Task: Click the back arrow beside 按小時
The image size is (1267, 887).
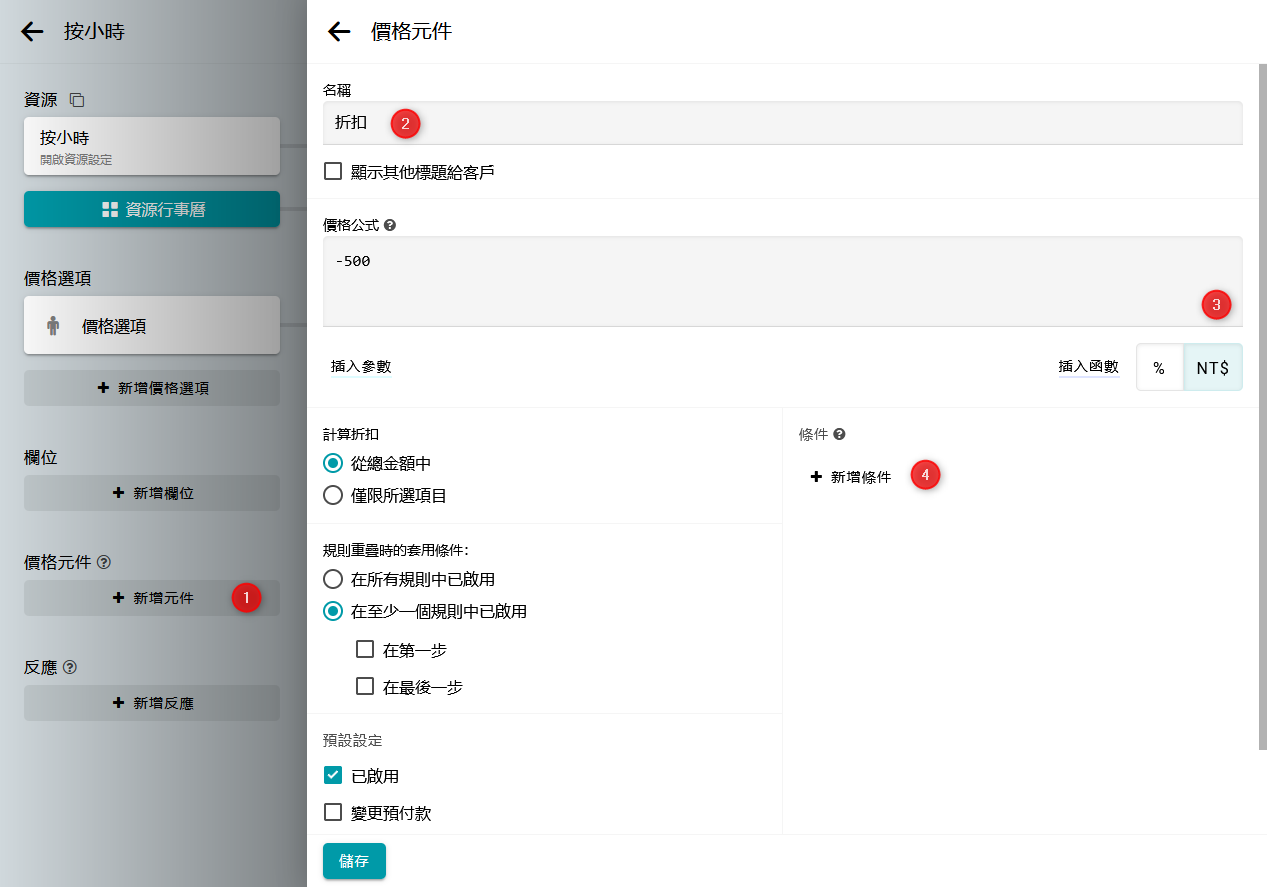Action: coord(33,32)
